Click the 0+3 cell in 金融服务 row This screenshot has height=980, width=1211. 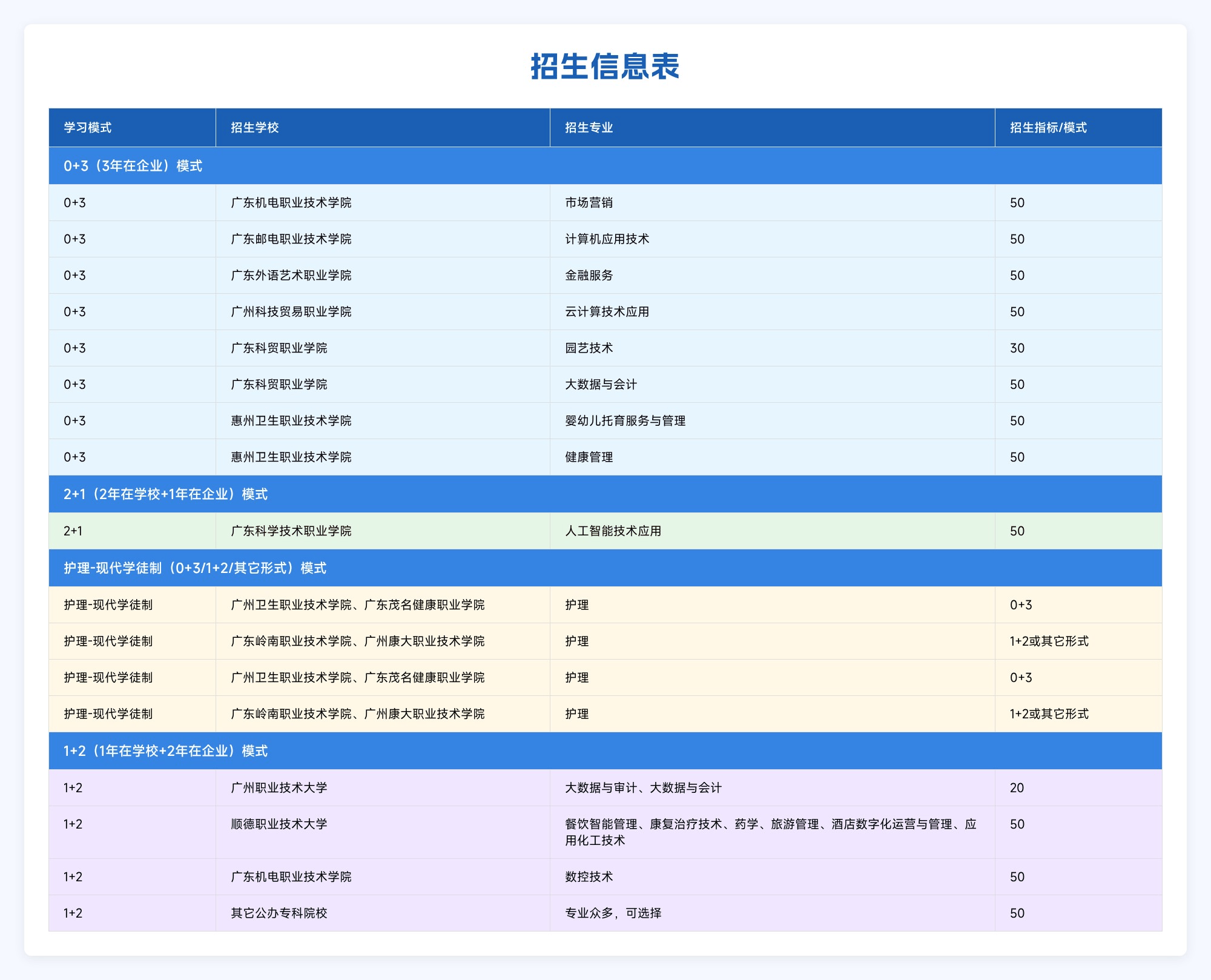click(x=132, y=276)
